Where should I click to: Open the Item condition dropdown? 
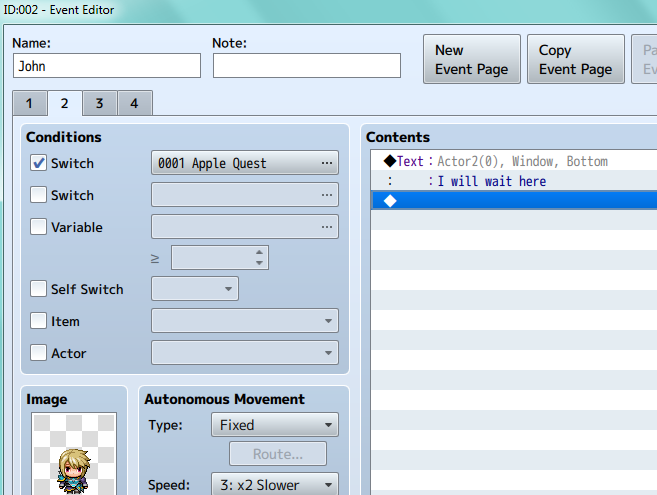[x=245, y=321]
